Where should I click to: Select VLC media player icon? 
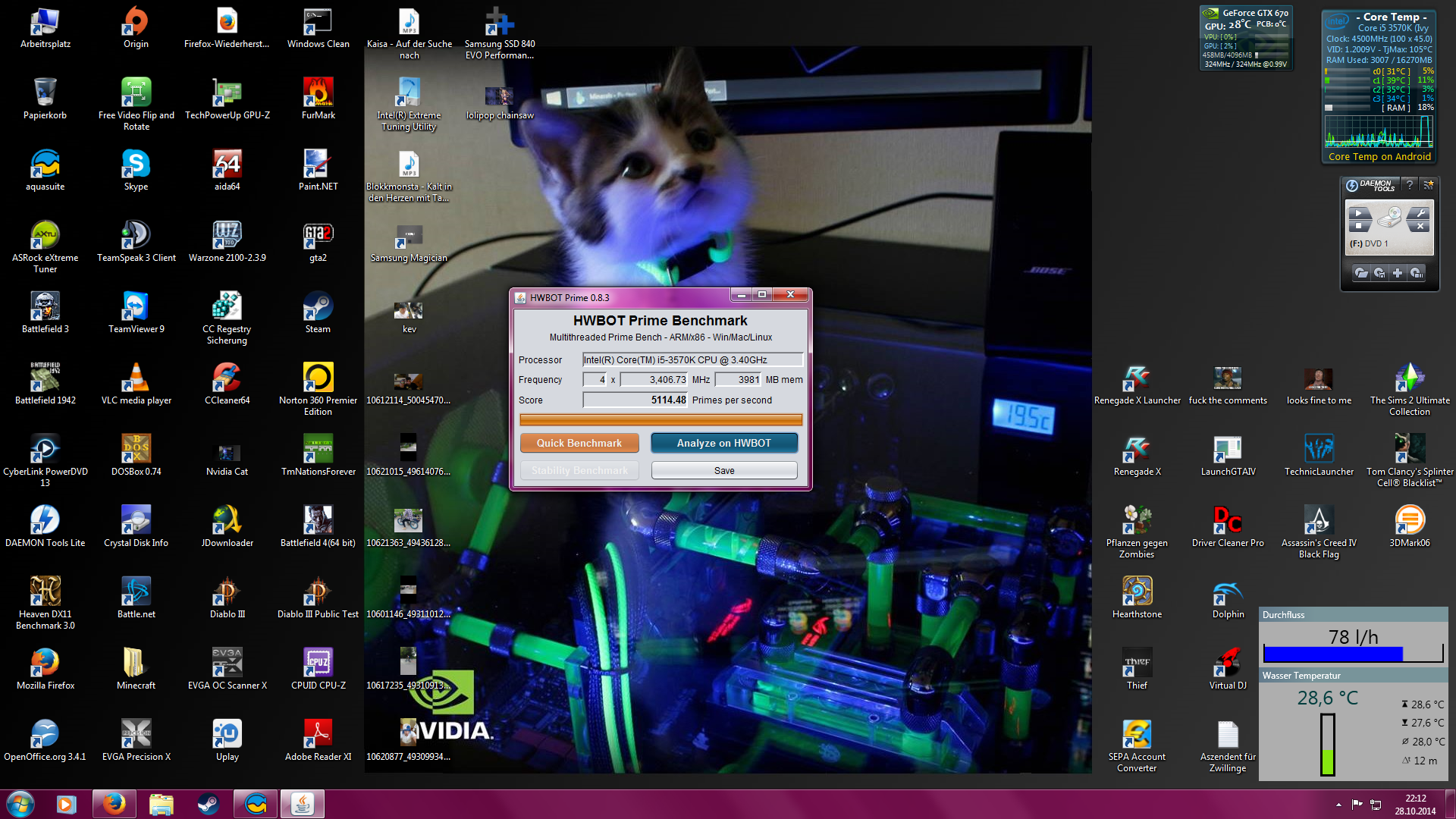click(136, 384)
